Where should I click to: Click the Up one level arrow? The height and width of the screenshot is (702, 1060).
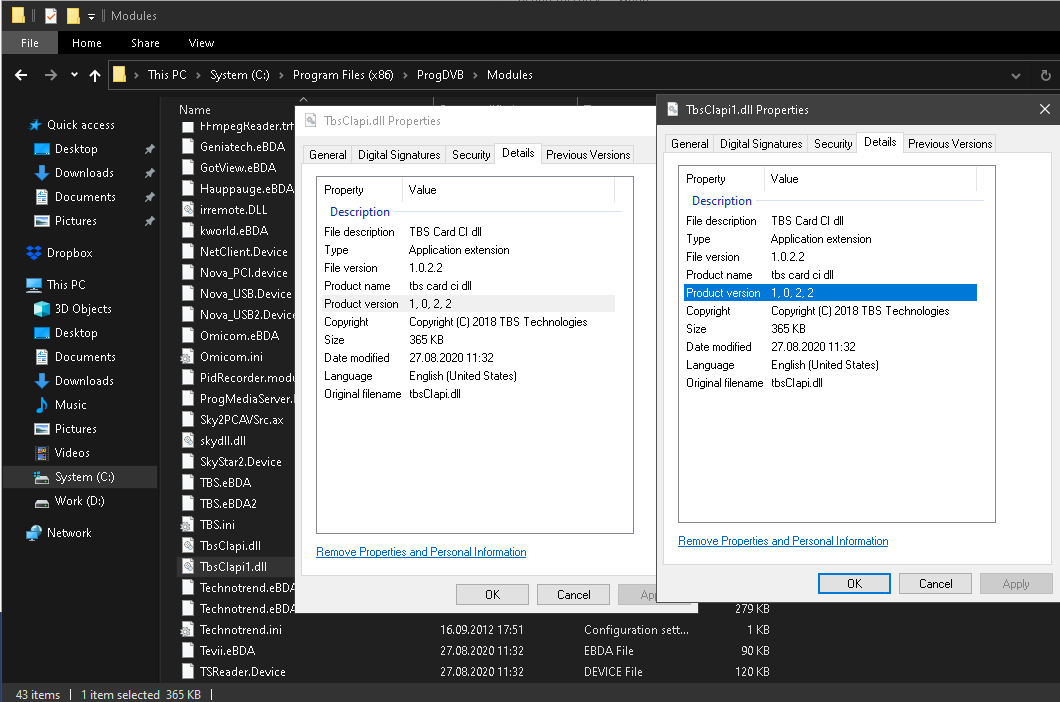pos(95,75)
